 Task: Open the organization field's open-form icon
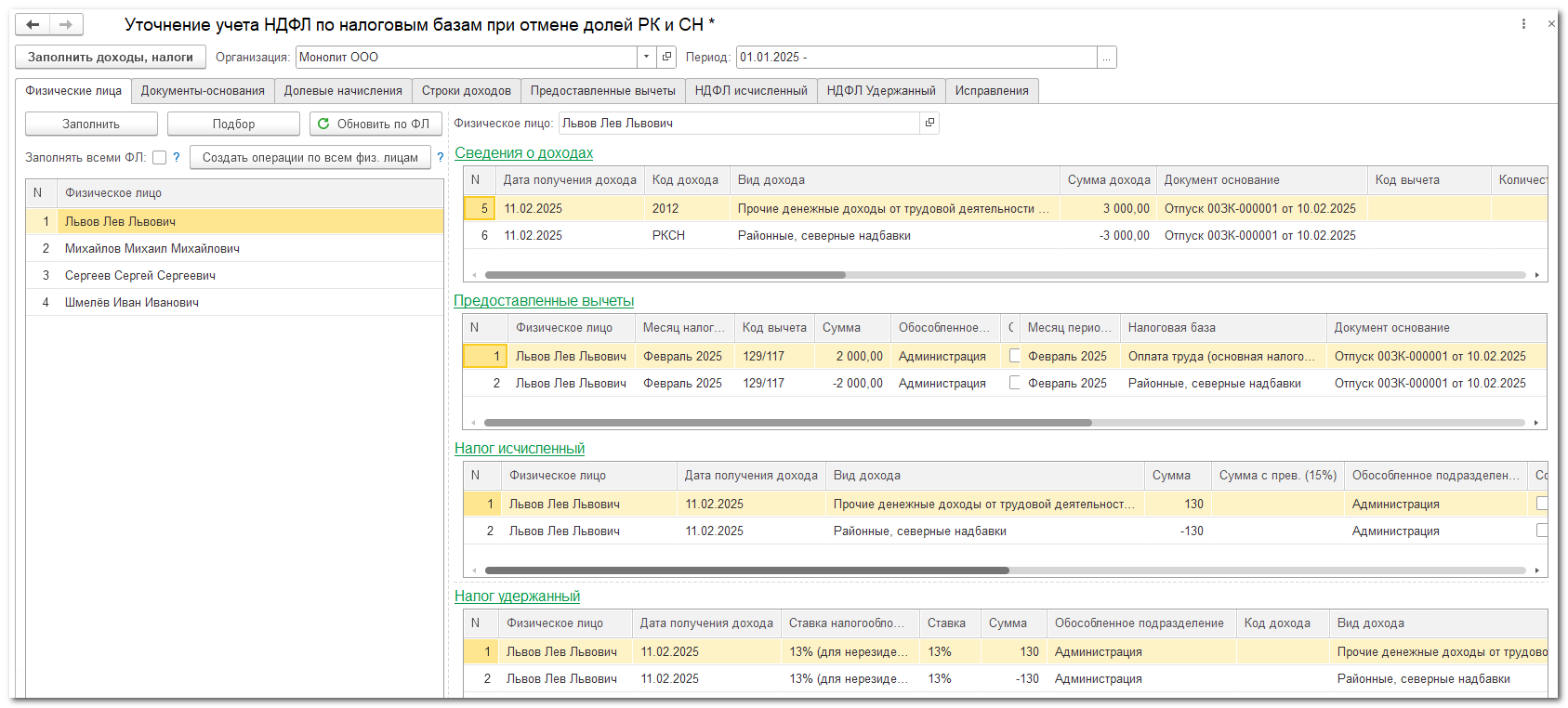coord(666,57)
